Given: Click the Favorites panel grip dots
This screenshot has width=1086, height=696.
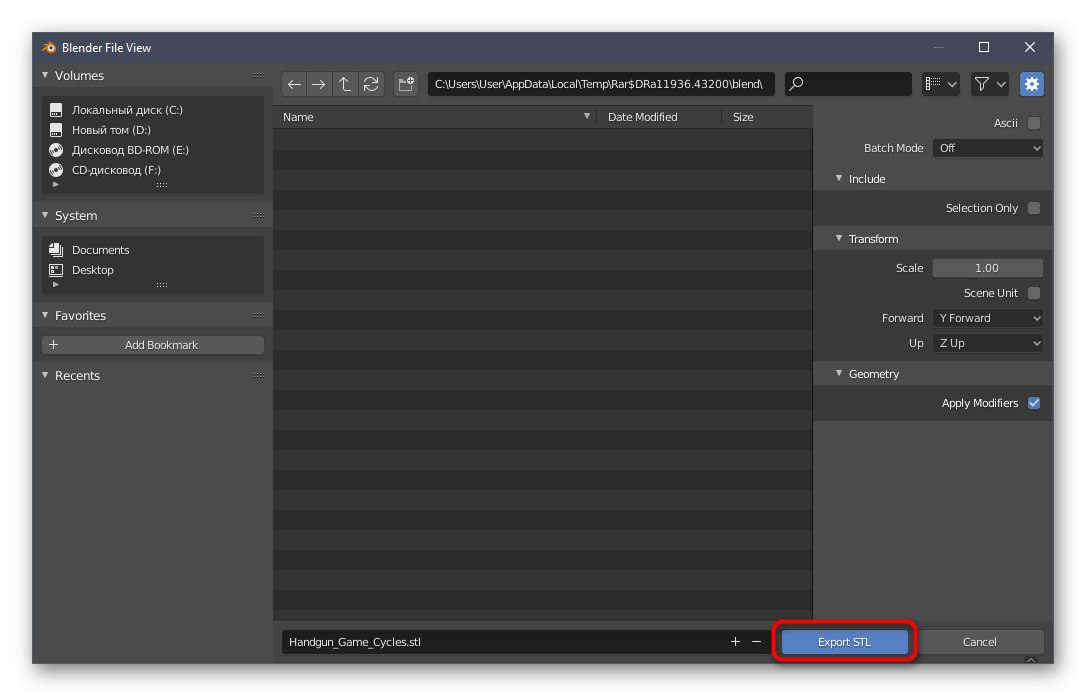Looking at the screenshot, I should pos(259,315).
